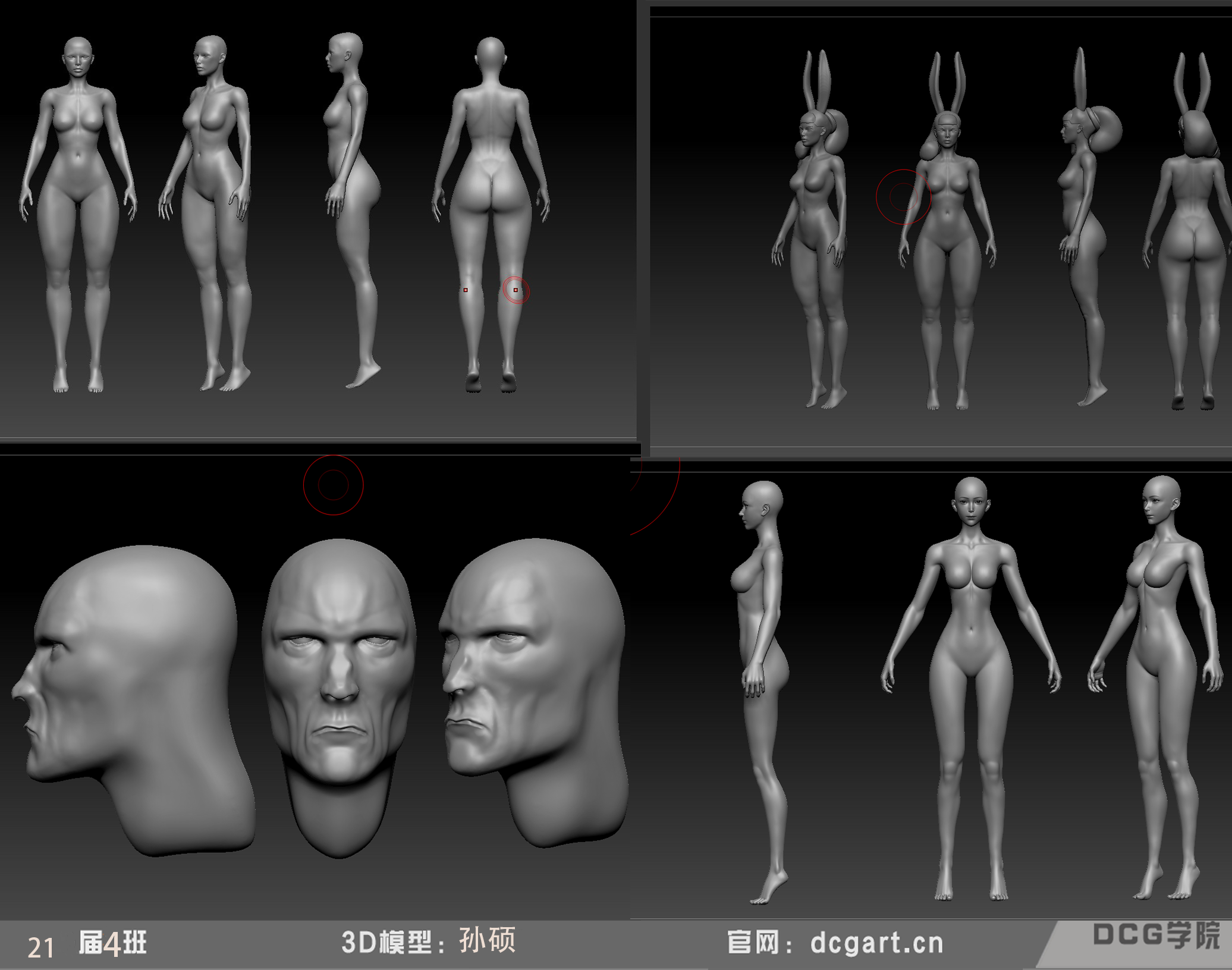
Task: Click the 'dcgart.cn' website address
Action: pos(876,944)
